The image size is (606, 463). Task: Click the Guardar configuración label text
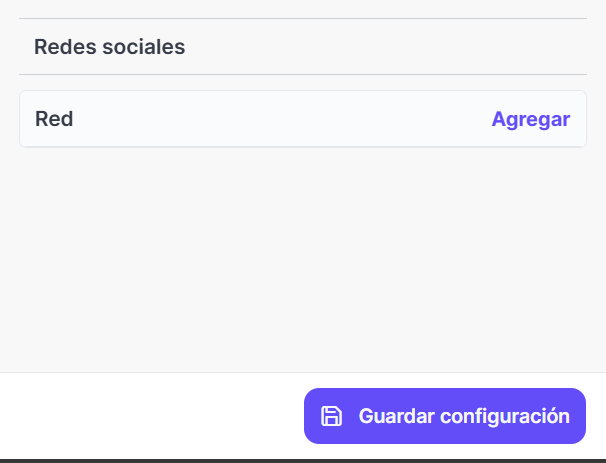pos(464,416)
